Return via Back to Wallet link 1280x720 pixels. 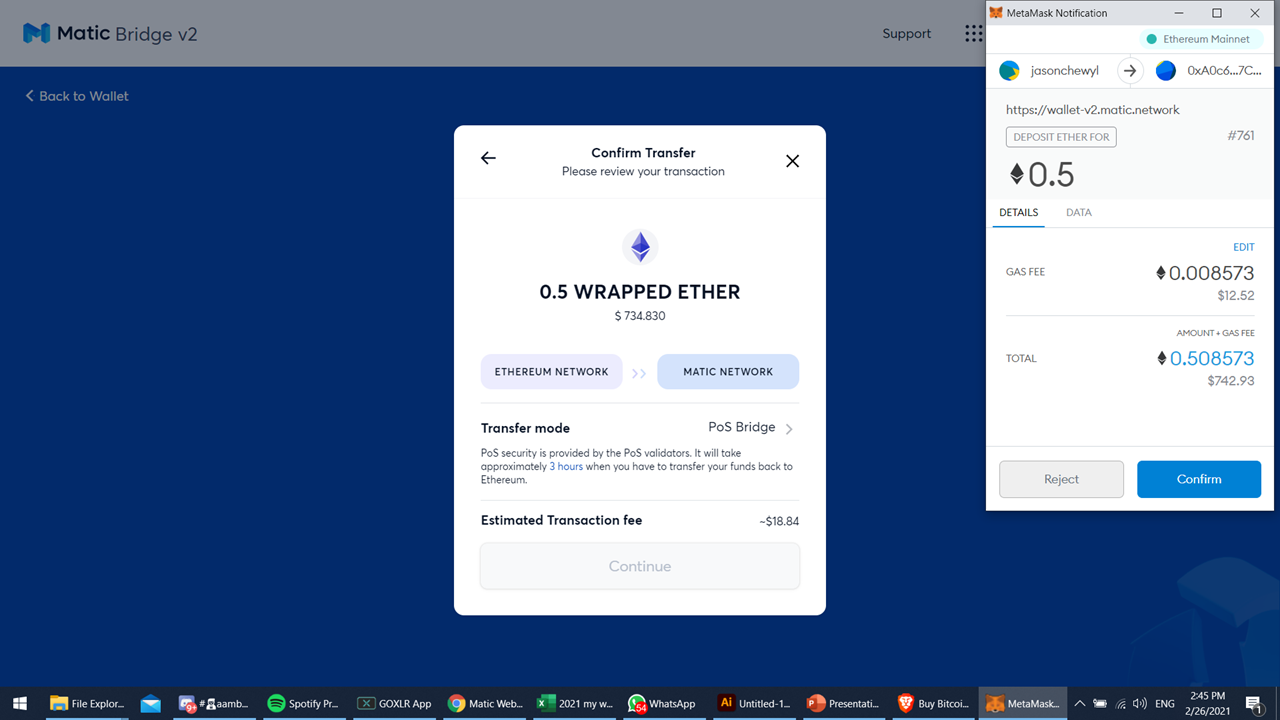pos(77,96)
